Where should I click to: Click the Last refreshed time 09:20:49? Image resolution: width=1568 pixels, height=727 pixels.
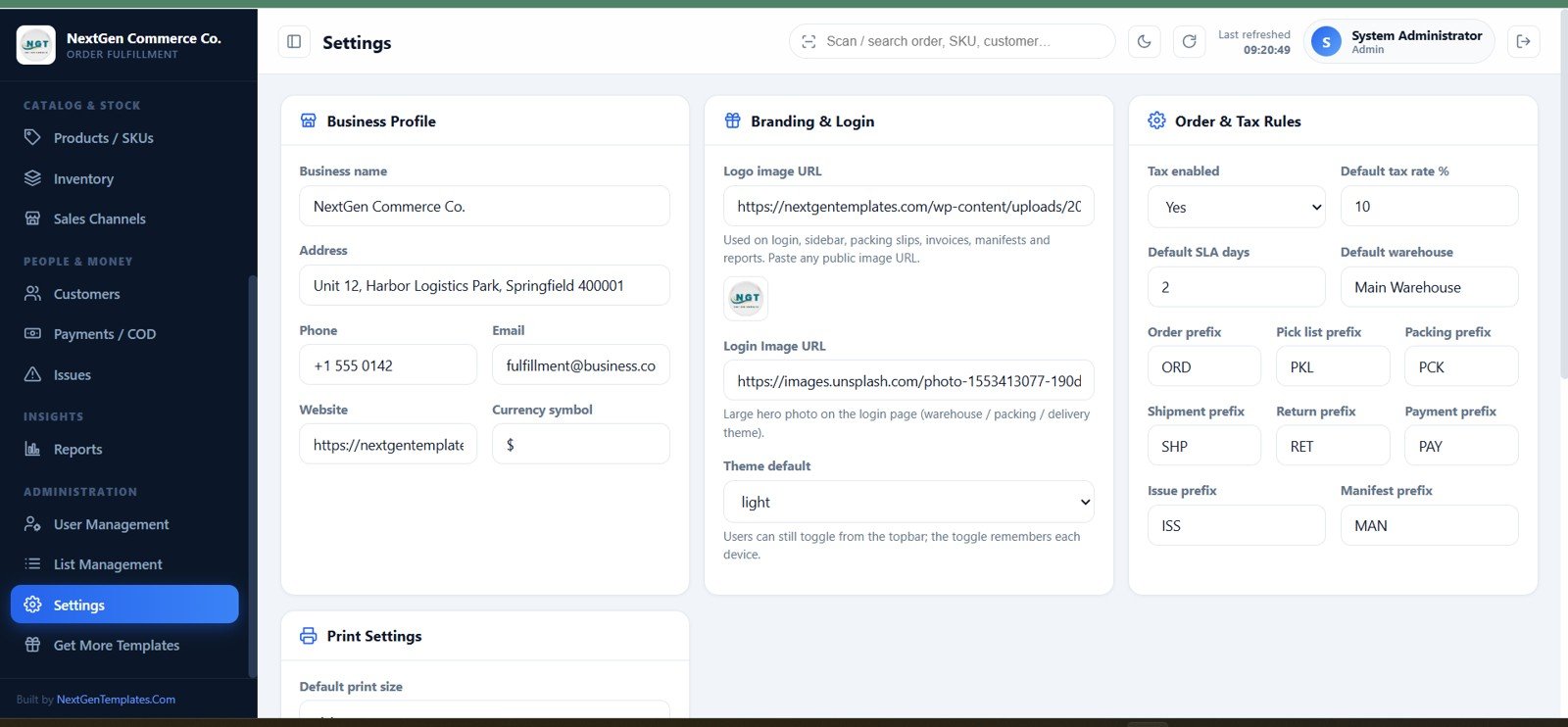1266,50
